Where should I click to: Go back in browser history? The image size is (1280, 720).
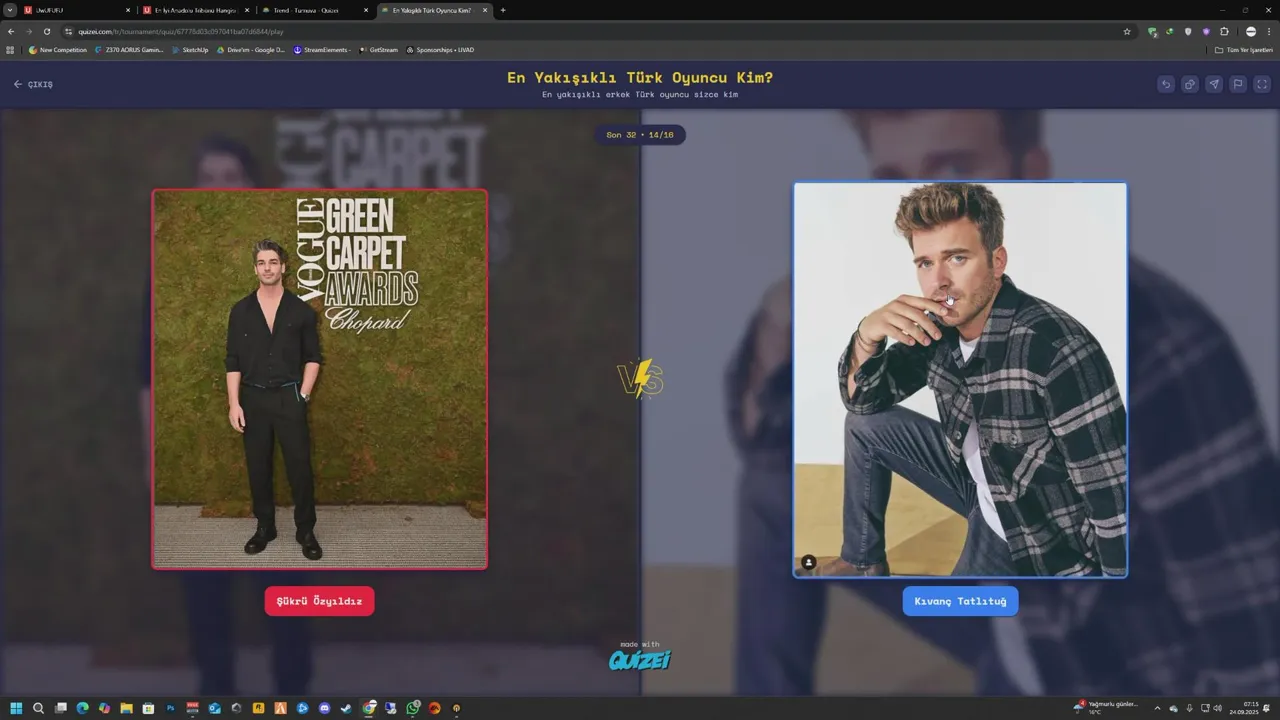[x=11, y=31]
